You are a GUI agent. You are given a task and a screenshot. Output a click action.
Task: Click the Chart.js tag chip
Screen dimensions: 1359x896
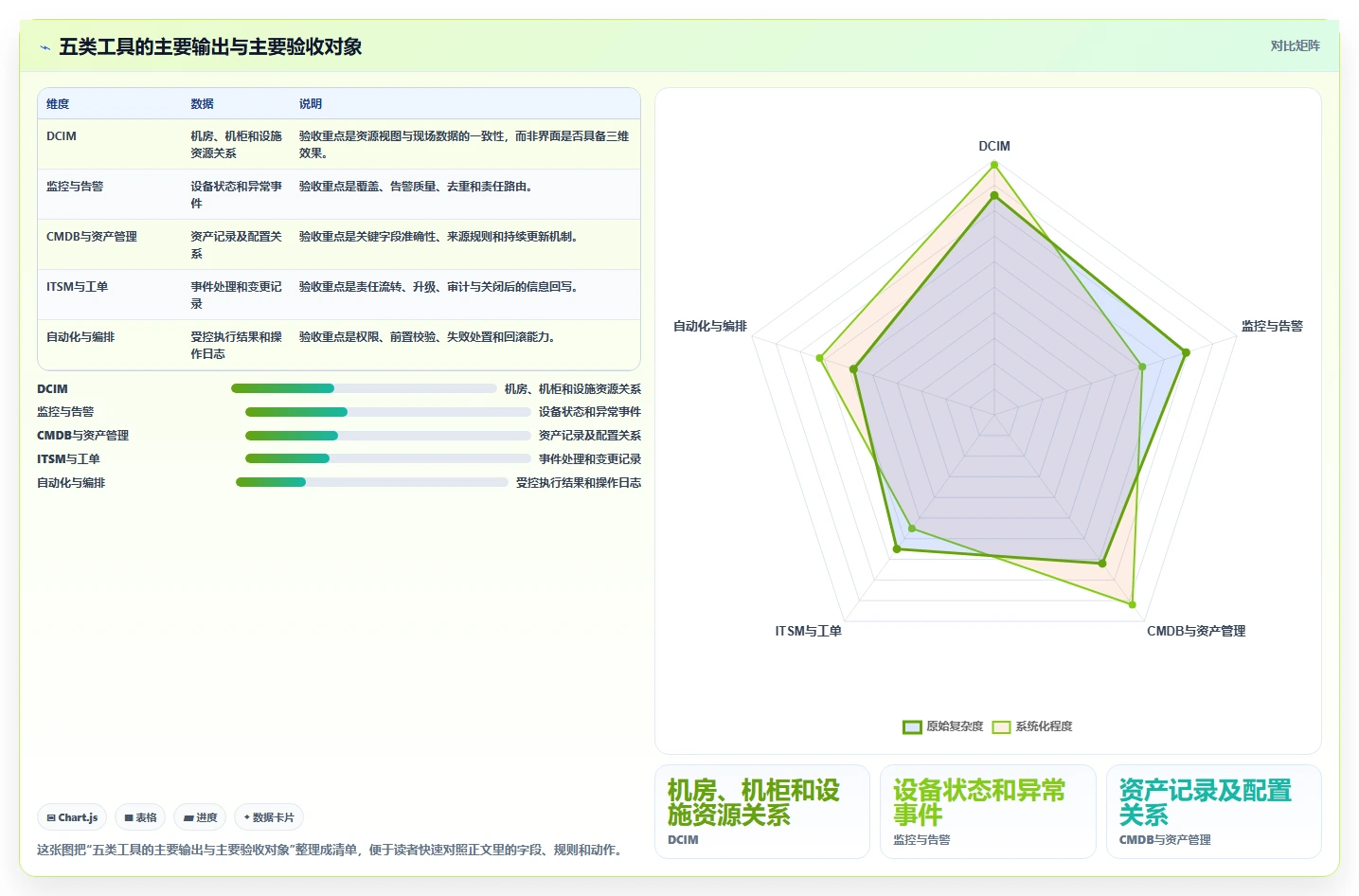(72, 817)
